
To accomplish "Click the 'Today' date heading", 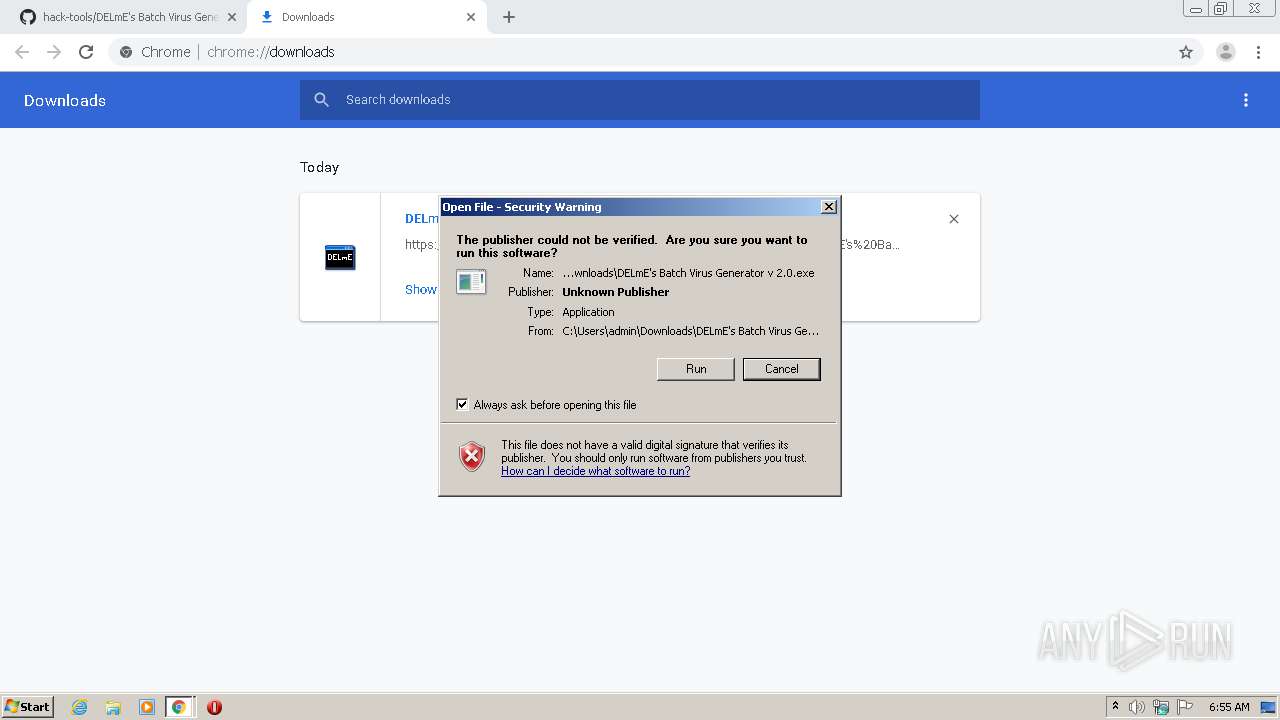I will coord(319,167).
